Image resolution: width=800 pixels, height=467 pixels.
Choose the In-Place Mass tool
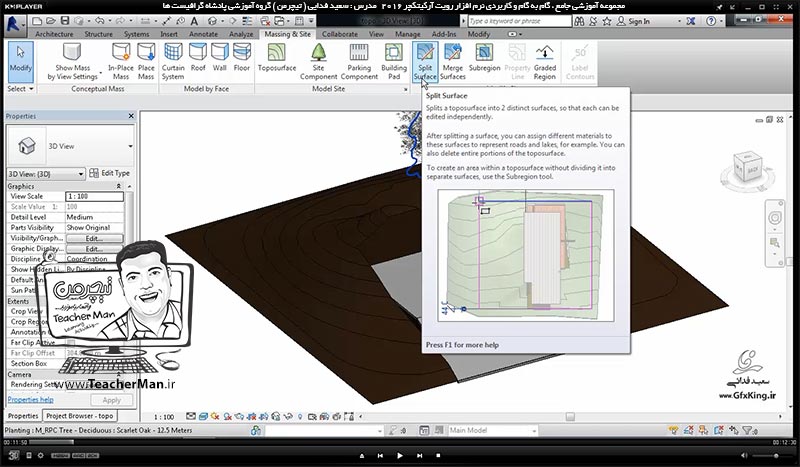(x=121, y=61)
